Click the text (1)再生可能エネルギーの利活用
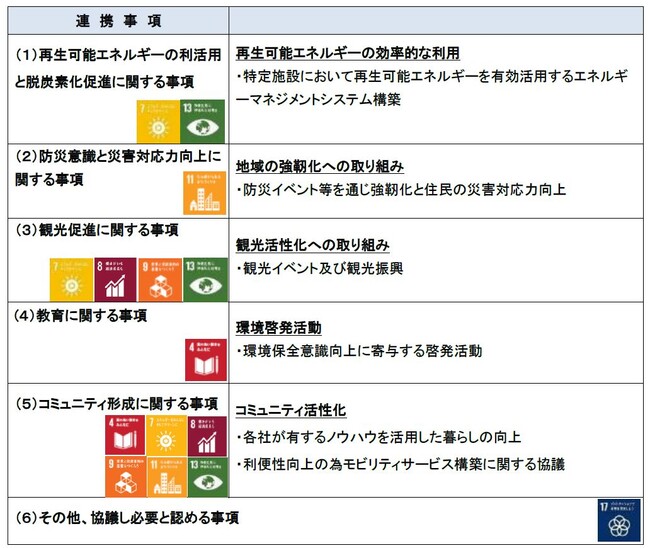The width and height of the screenshot is (650, 548). (118, 55)
